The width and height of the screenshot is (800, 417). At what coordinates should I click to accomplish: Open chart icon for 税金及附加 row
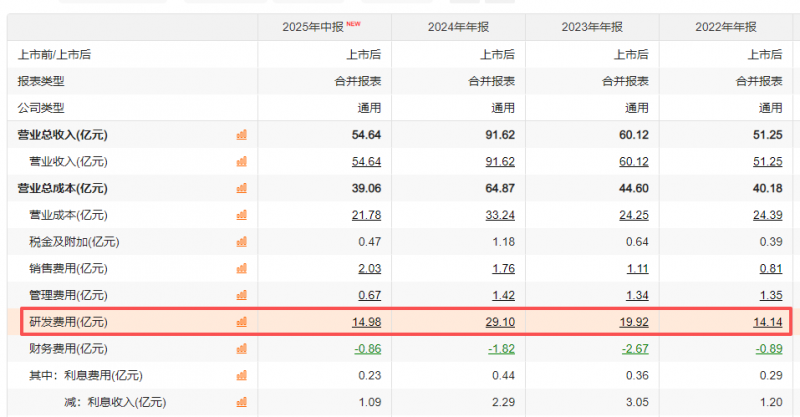point(242,241)
